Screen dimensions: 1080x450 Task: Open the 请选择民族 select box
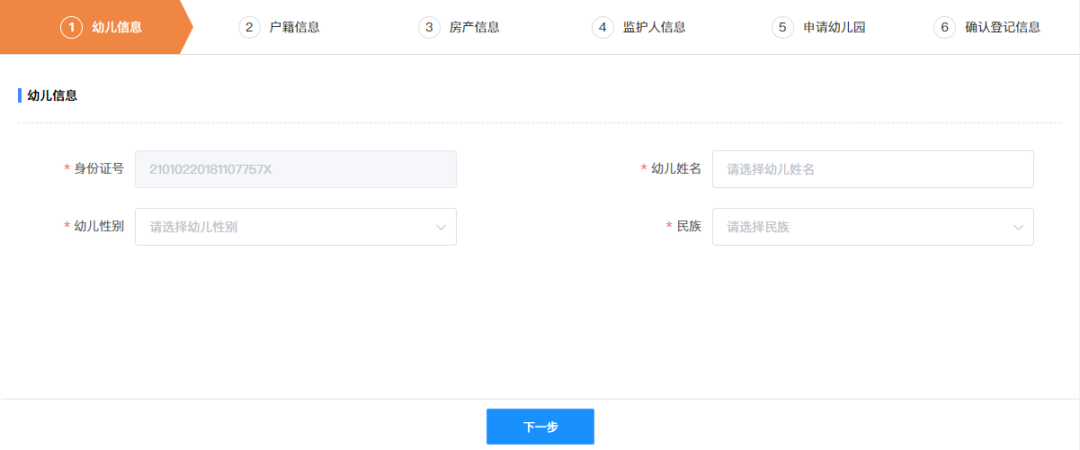[x=862, y=227]
